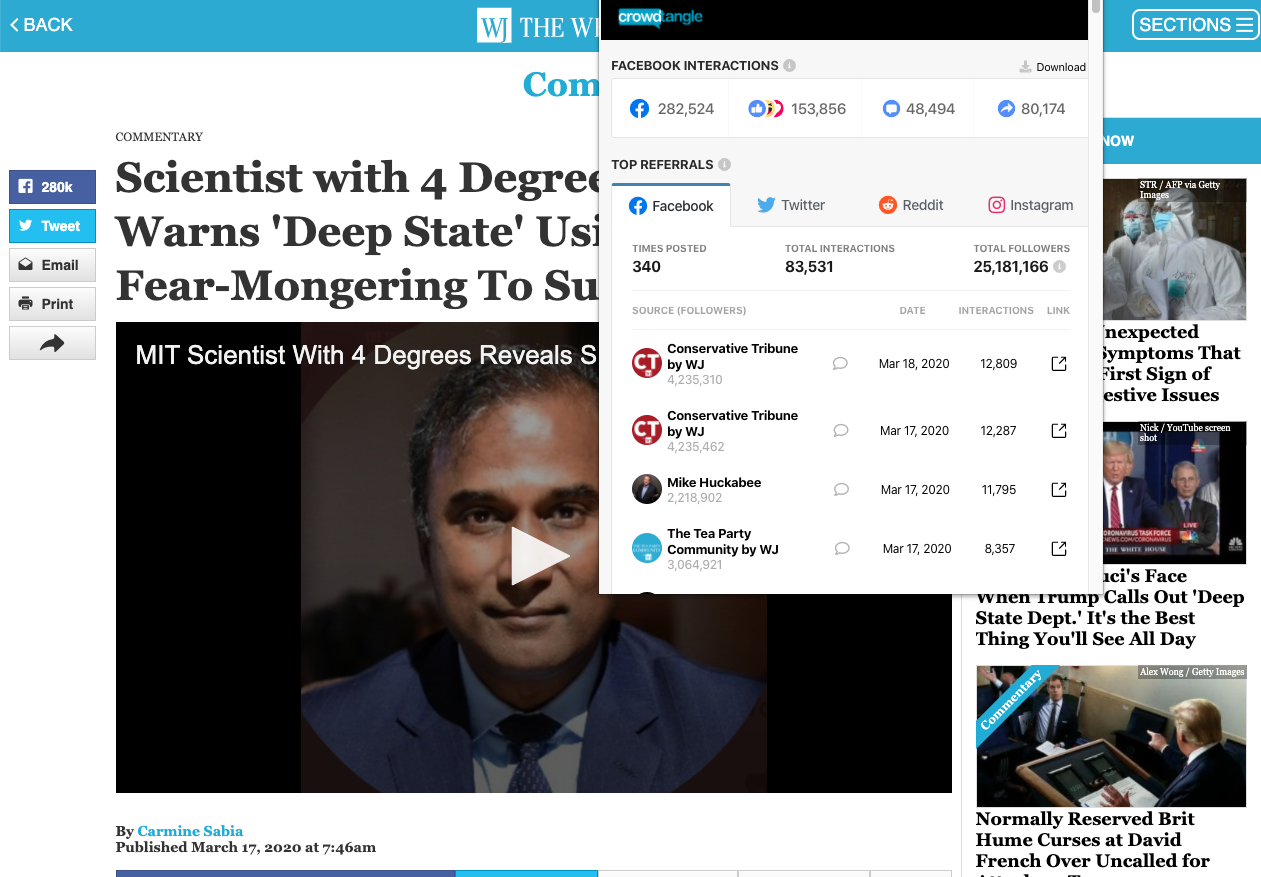The height and width of the screenshot is (877, 1261).
Task: Go back using the BACK button
Action: (x=40, y=24)
